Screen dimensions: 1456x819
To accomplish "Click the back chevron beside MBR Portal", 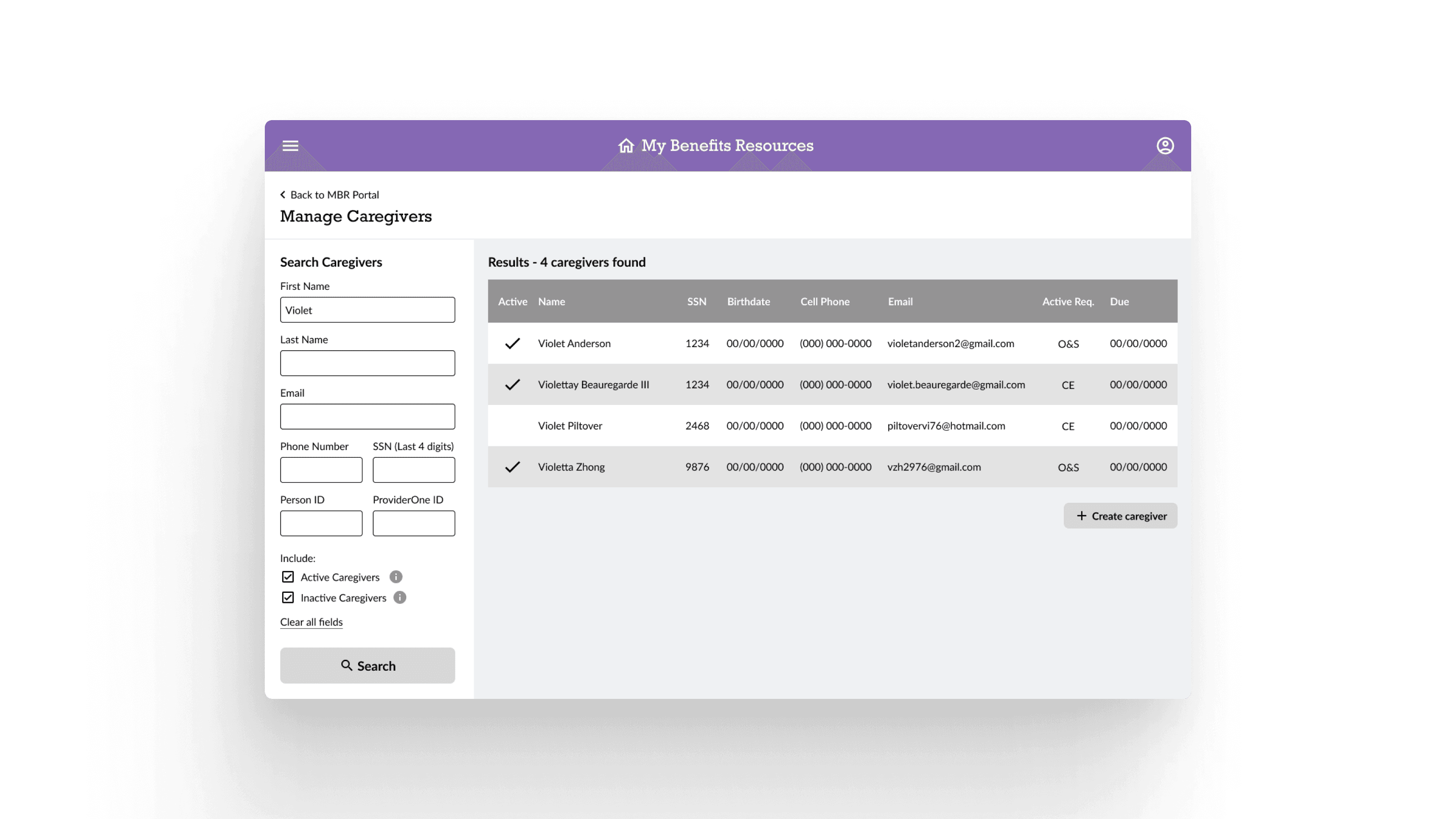I will click(283, 194).
